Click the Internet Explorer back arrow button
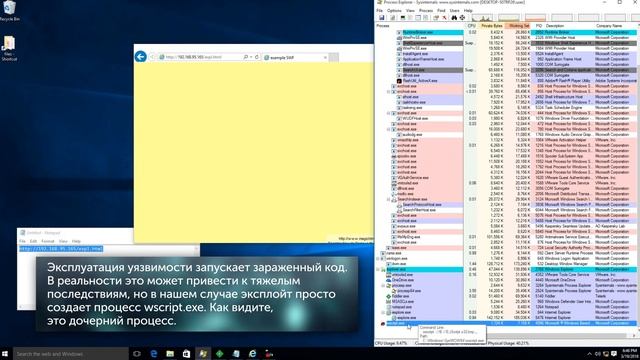The image size is (640, 360). point(141,57)
